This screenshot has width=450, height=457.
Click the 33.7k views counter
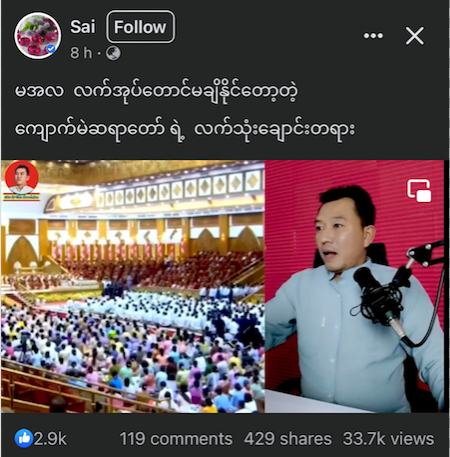(x=389, y=439)
